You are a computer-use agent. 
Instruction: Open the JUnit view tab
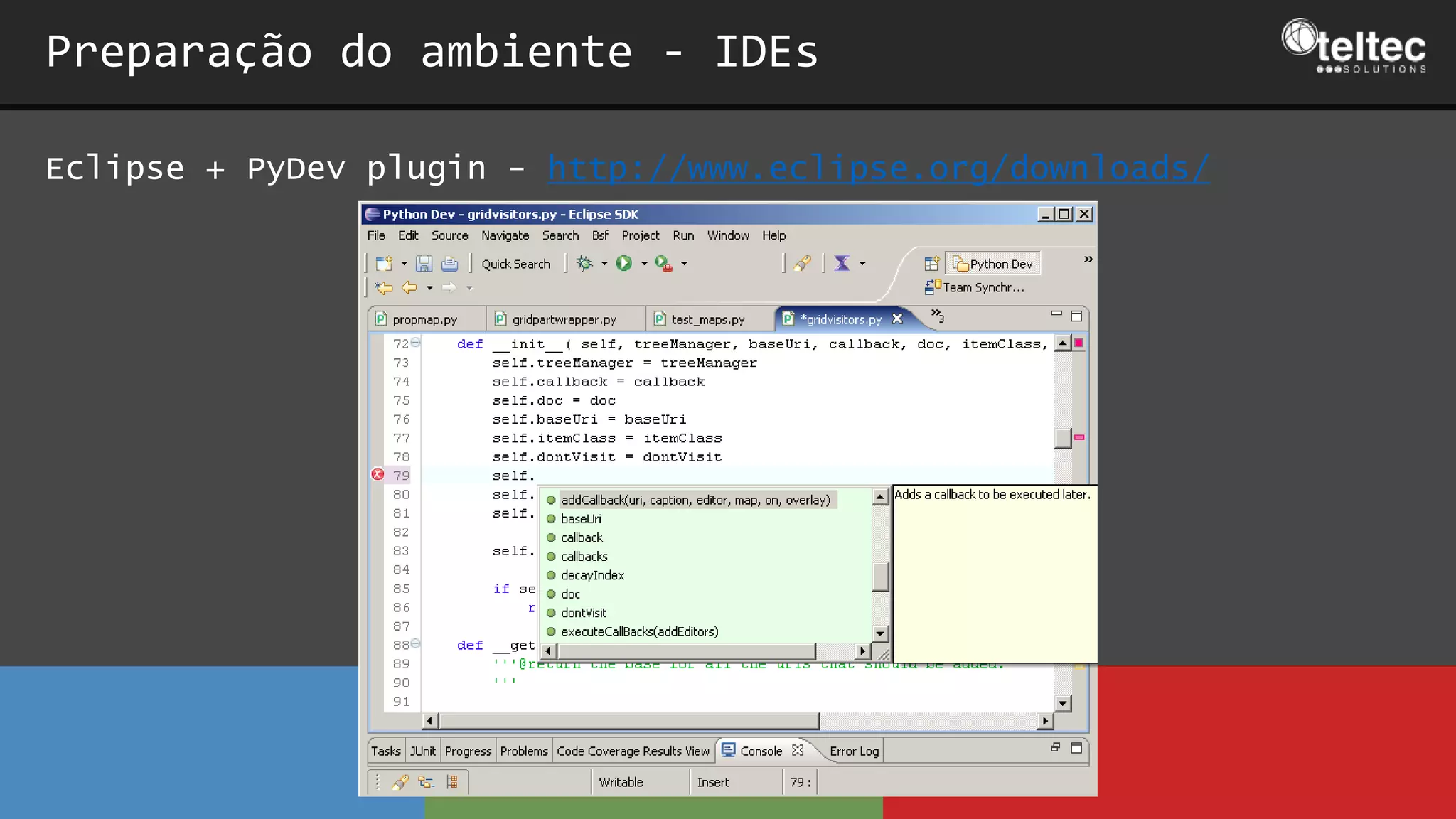(x=423, y=751)
